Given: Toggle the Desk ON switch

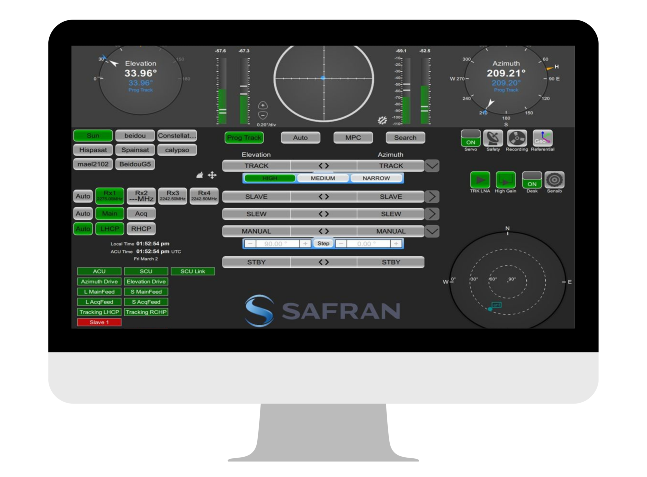Looking at the screenshot, I should click(x=531, y=181).
